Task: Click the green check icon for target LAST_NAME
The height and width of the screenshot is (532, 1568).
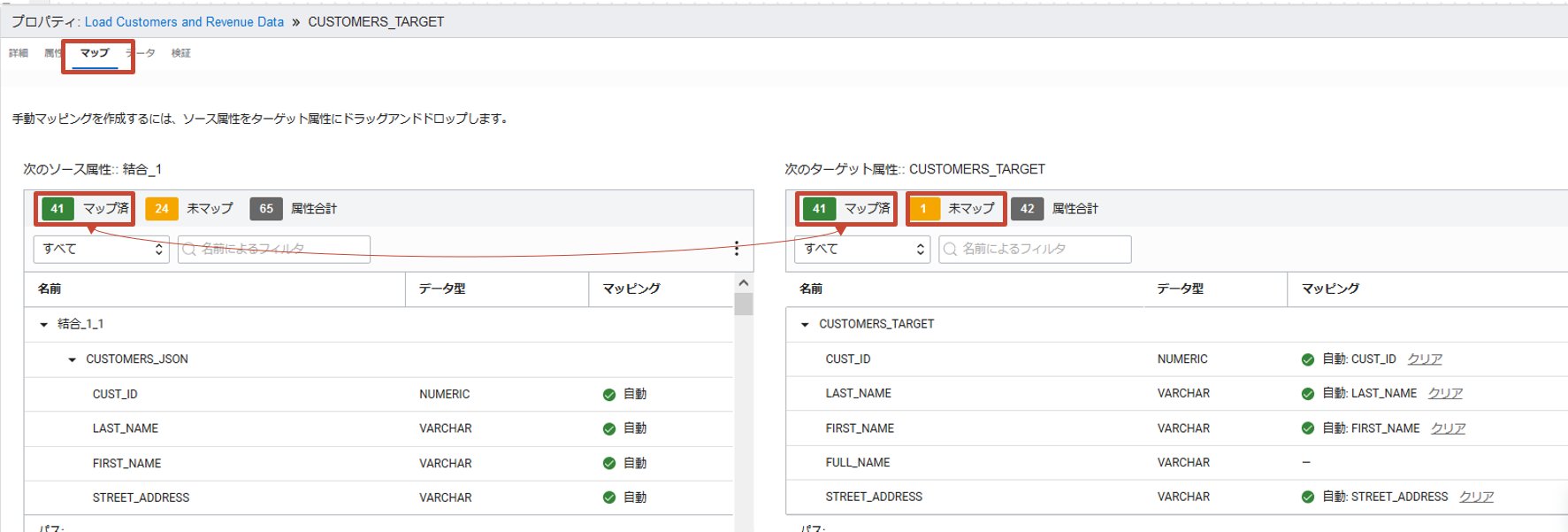Action: 1307,394
